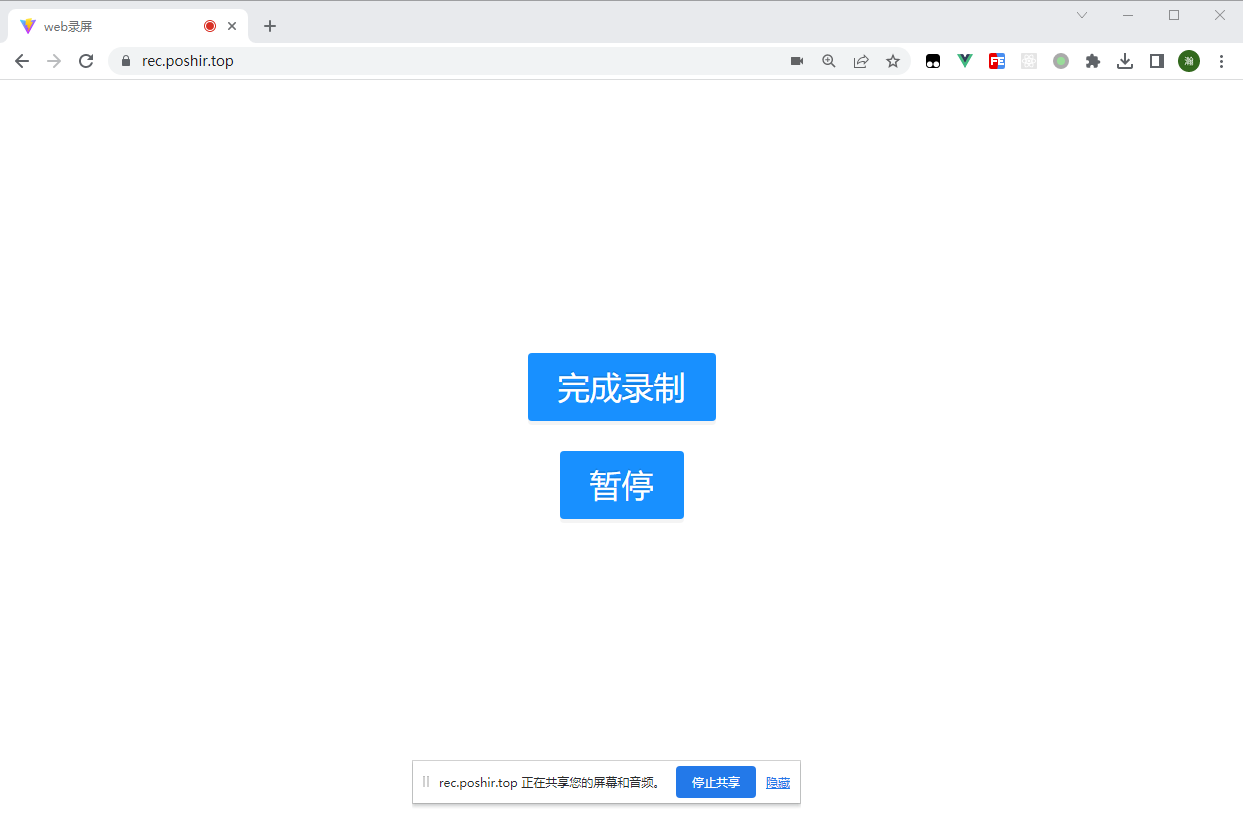
Task: Open the React devtools extension icon
Action: click(x=1028, y=61)
